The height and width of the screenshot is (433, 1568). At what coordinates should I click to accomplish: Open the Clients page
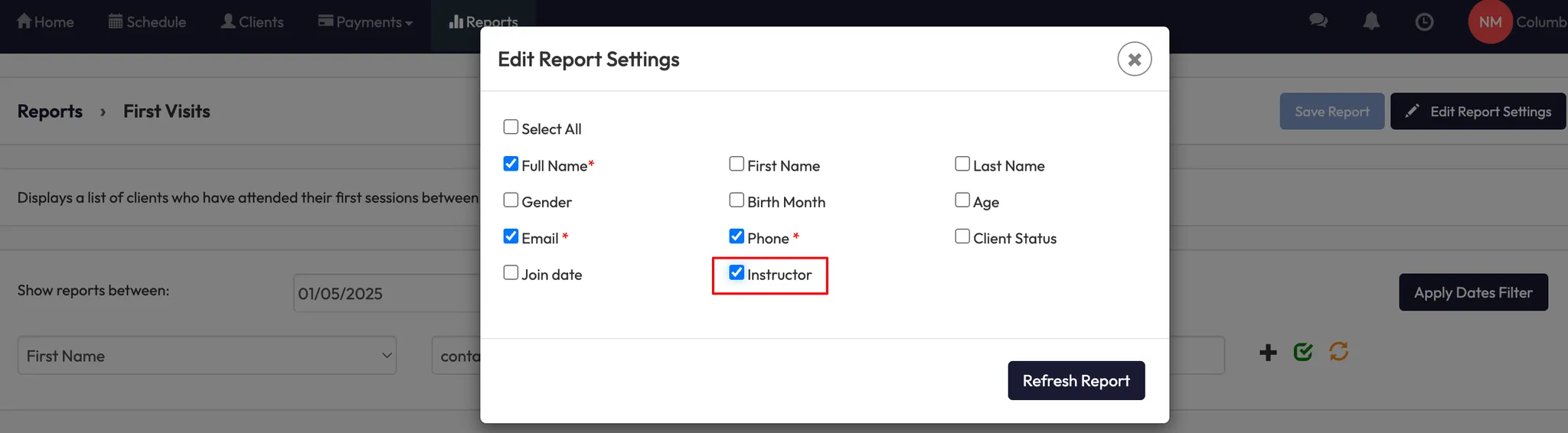252,22
